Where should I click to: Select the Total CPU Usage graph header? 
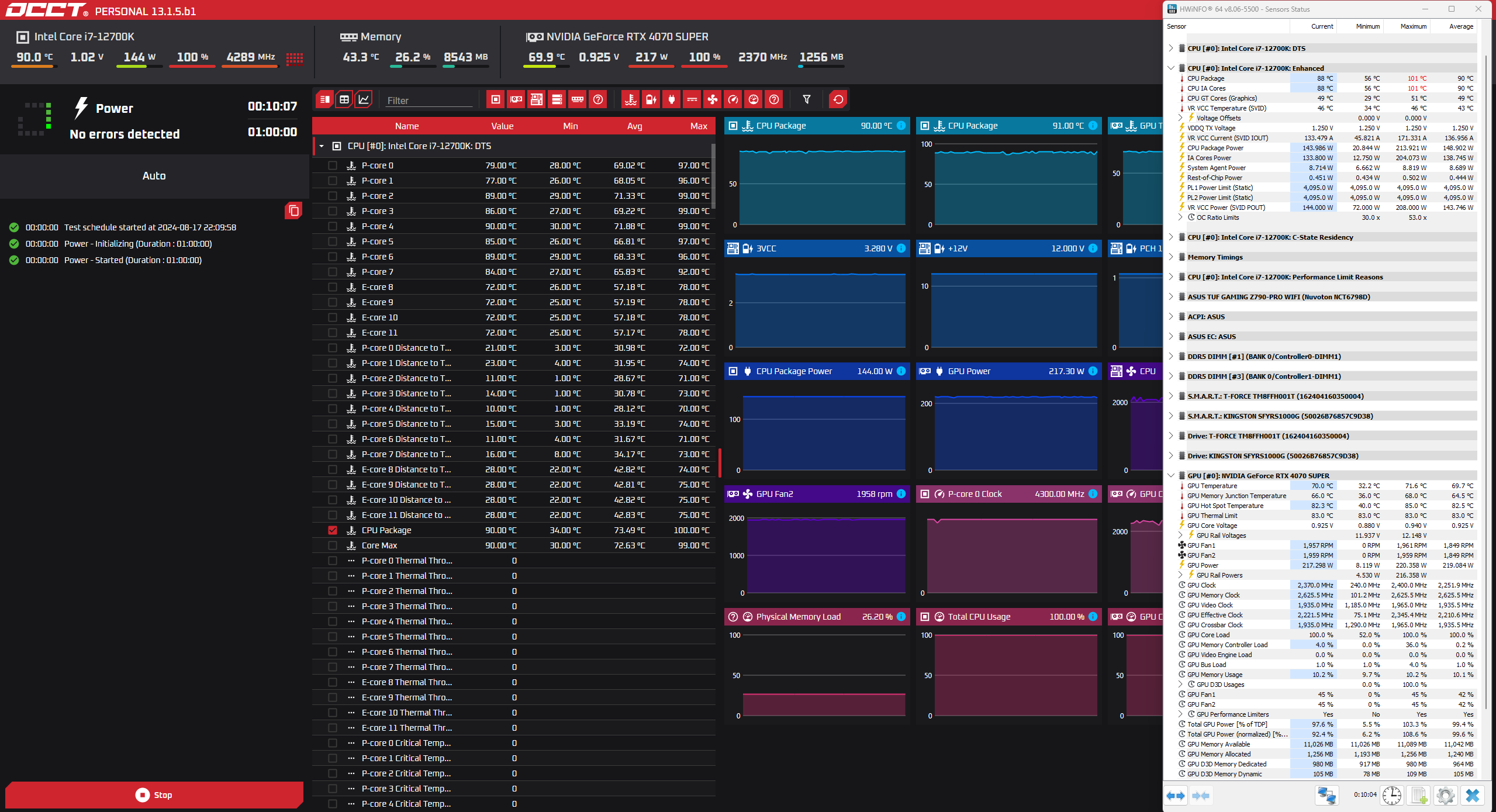point(1008,617)
